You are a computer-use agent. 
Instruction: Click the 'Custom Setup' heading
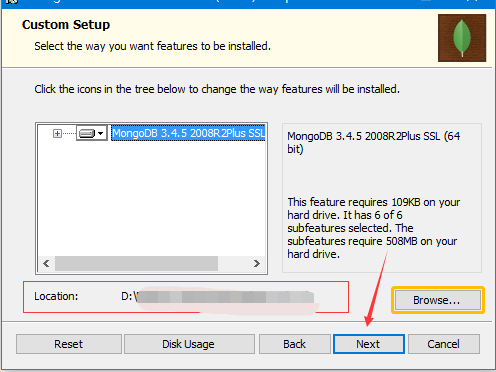coord(66,25)
